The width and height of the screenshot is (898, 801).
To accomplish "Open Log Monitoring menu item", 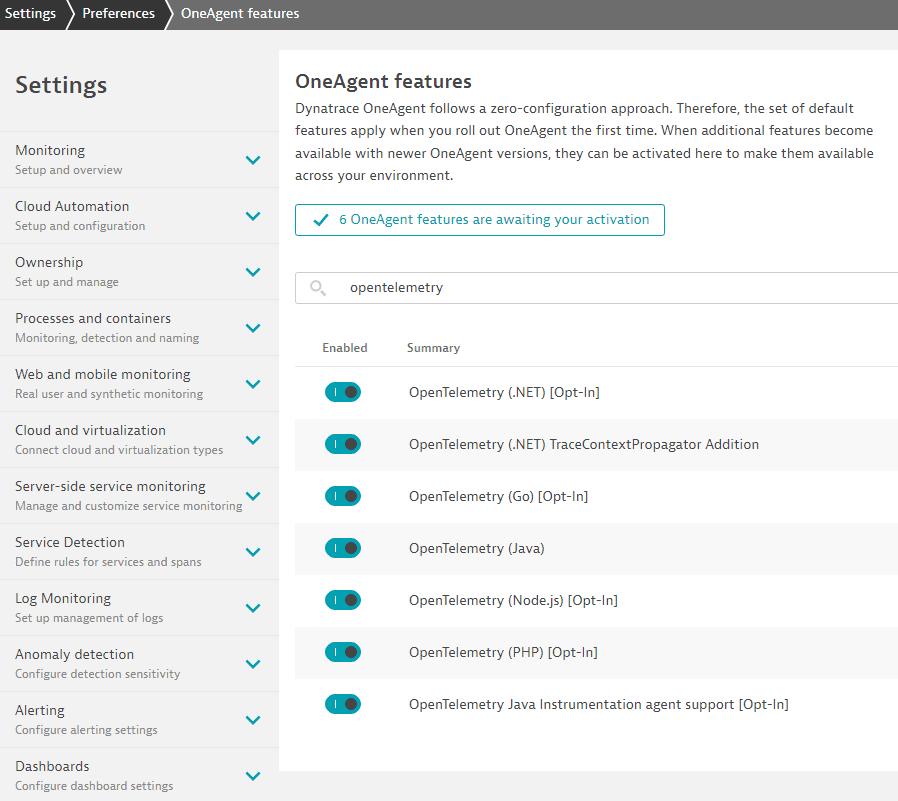I will click(139, 608).
